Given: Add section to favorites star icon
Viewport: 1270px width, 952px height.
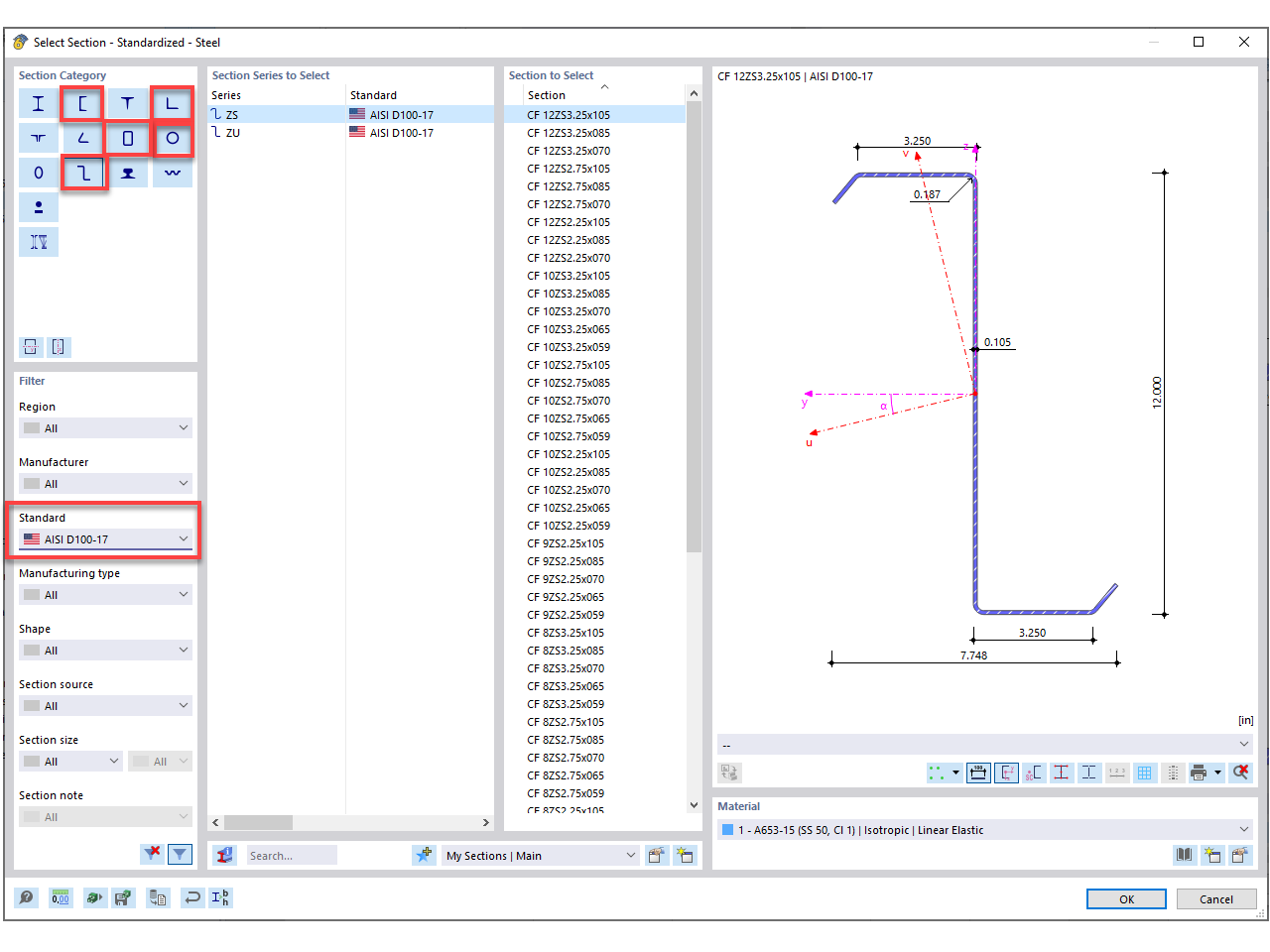Looking at the screenshot, I should click(424, 855).
